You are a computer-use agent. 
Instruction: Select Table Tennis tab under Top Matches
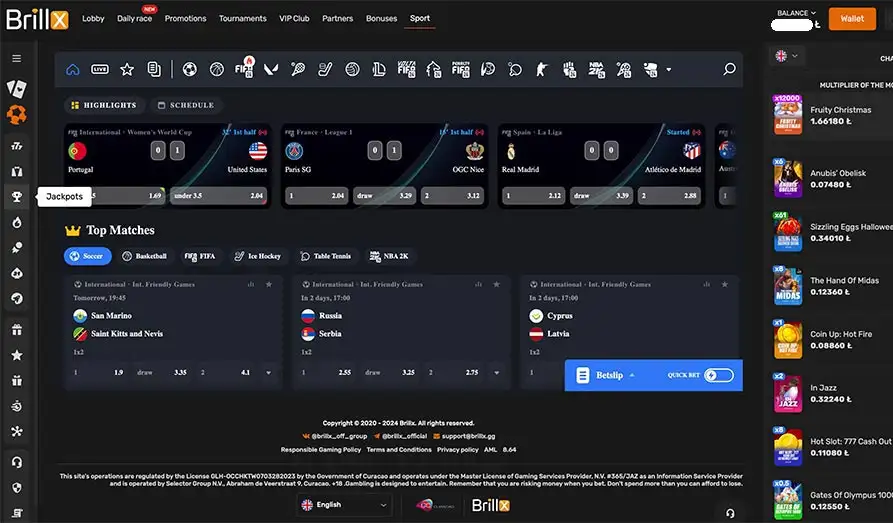pos(326,256)
